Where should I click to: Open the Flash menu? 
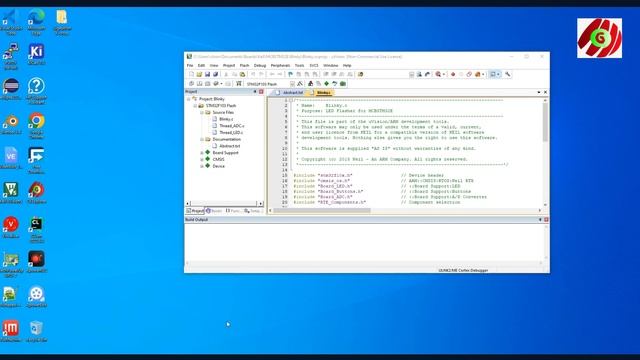pos(244,65)
